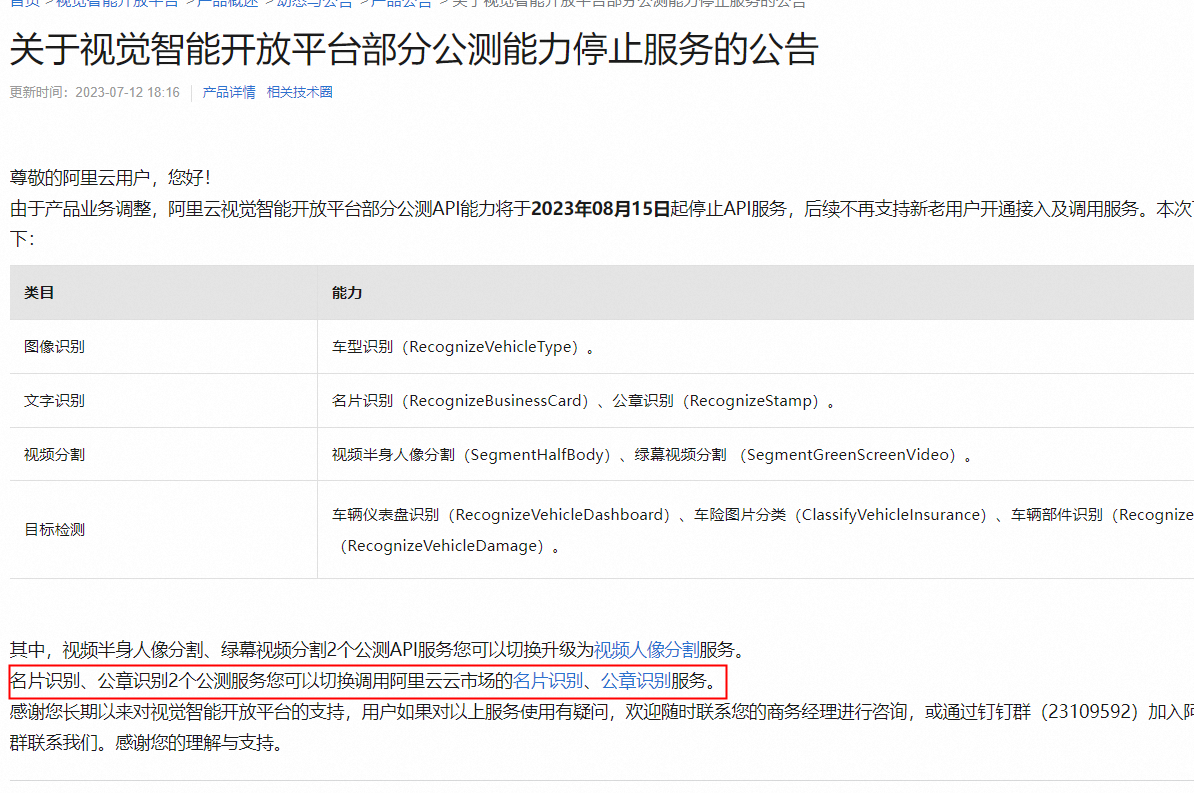Click the page title 关于视觉智能开放平台部分公测能力停止服务的公告

413,50
